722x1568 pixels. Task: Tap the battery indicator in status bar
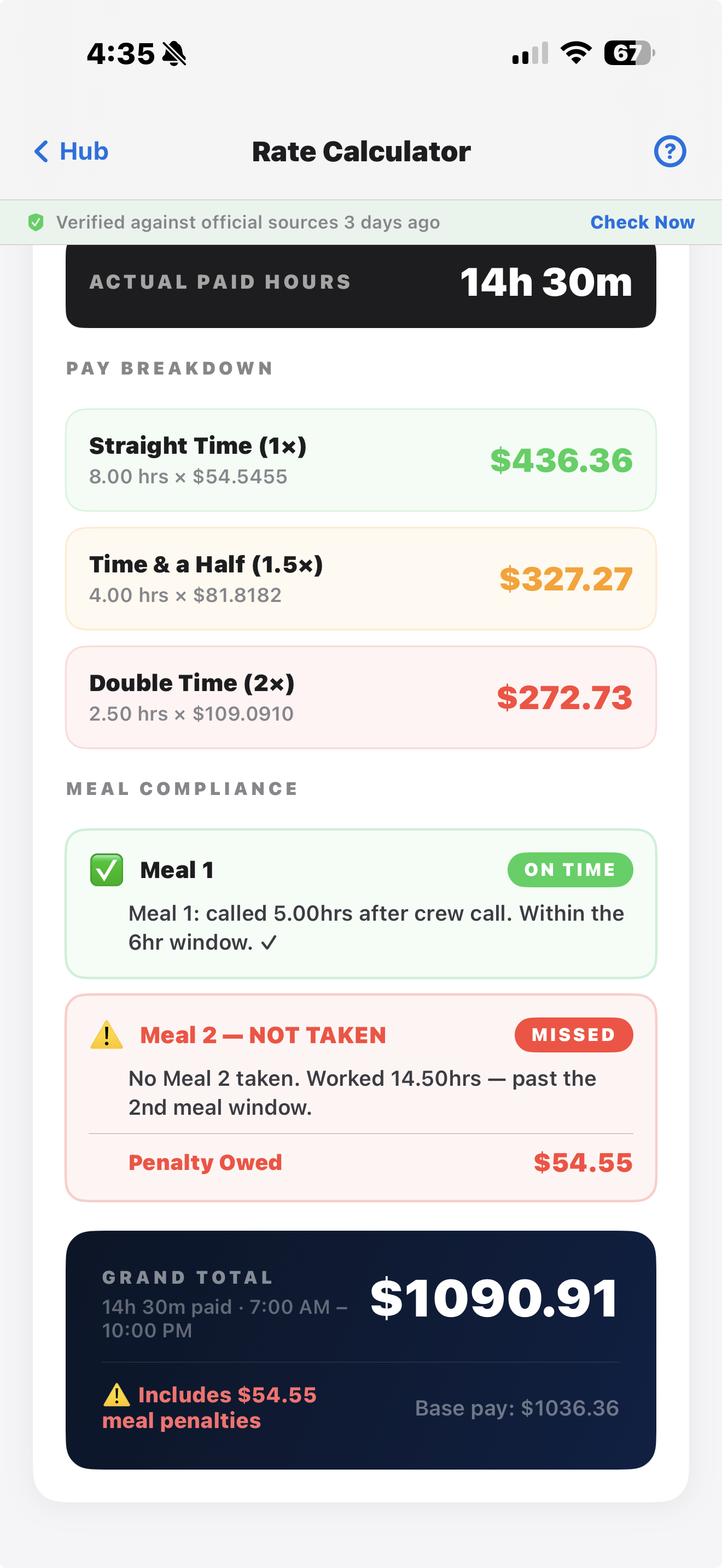coord(630,53)
